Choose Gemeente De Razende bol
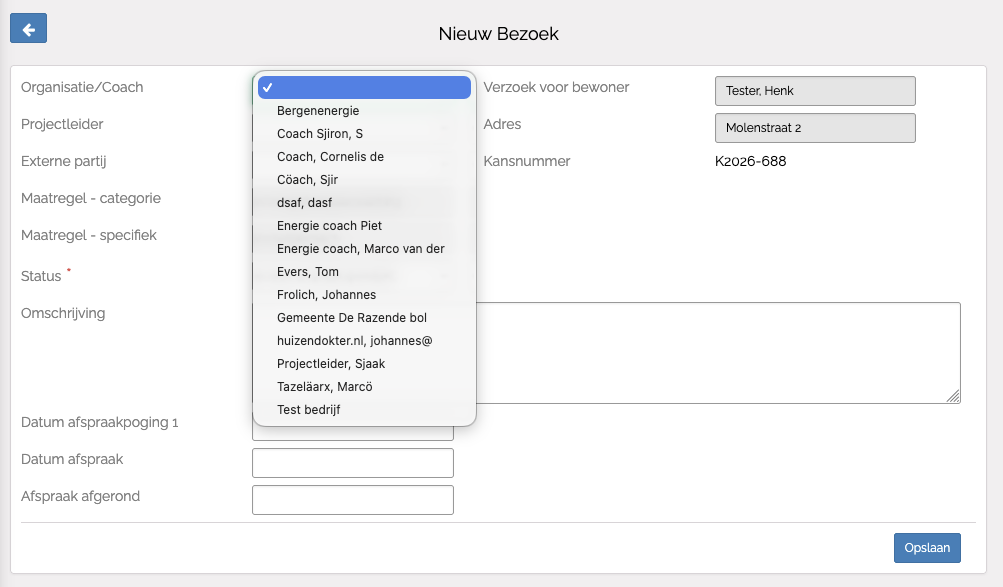The width and height of the screenshot is (1003, 587). tap(351, 318)
